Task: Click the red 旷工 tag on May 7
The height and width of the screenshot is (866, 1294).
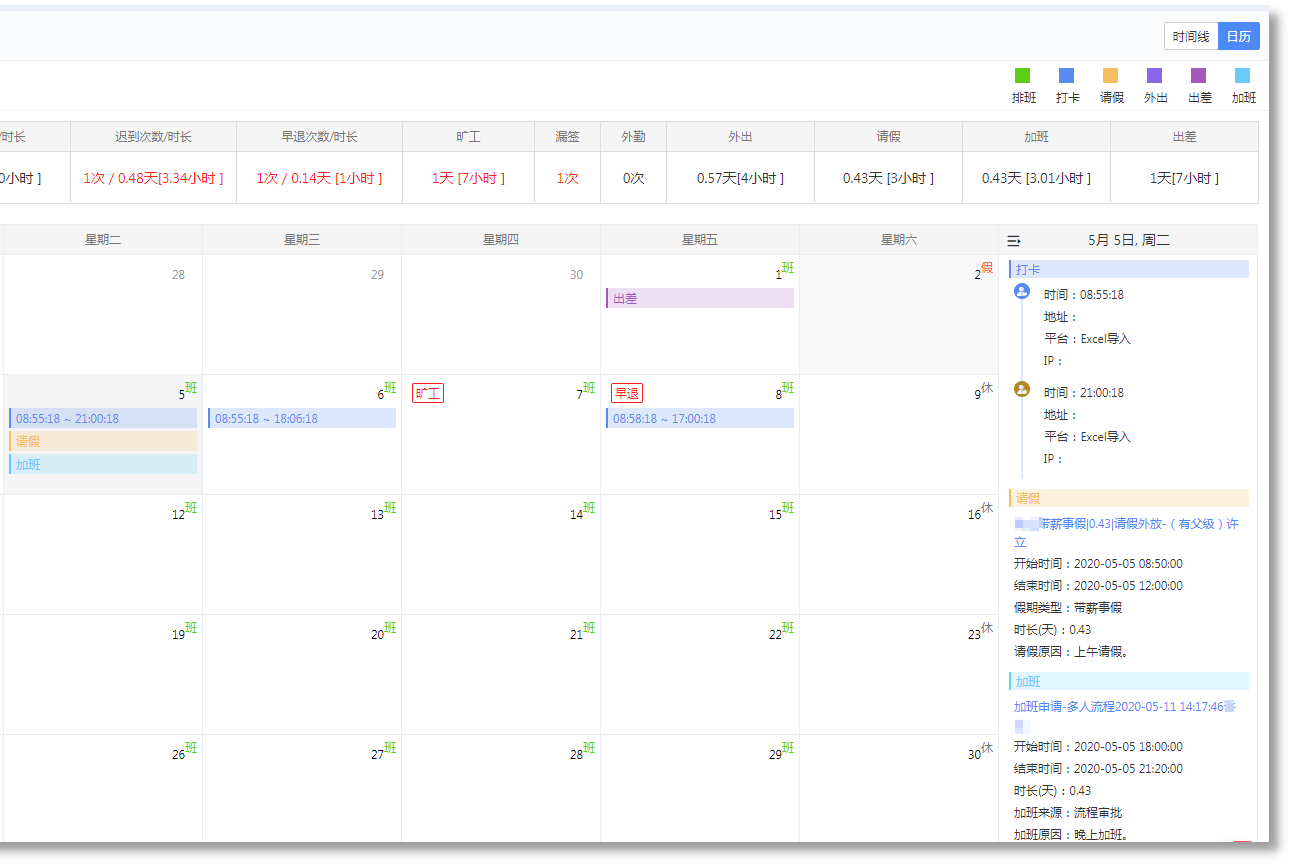Action: point(427,393)
